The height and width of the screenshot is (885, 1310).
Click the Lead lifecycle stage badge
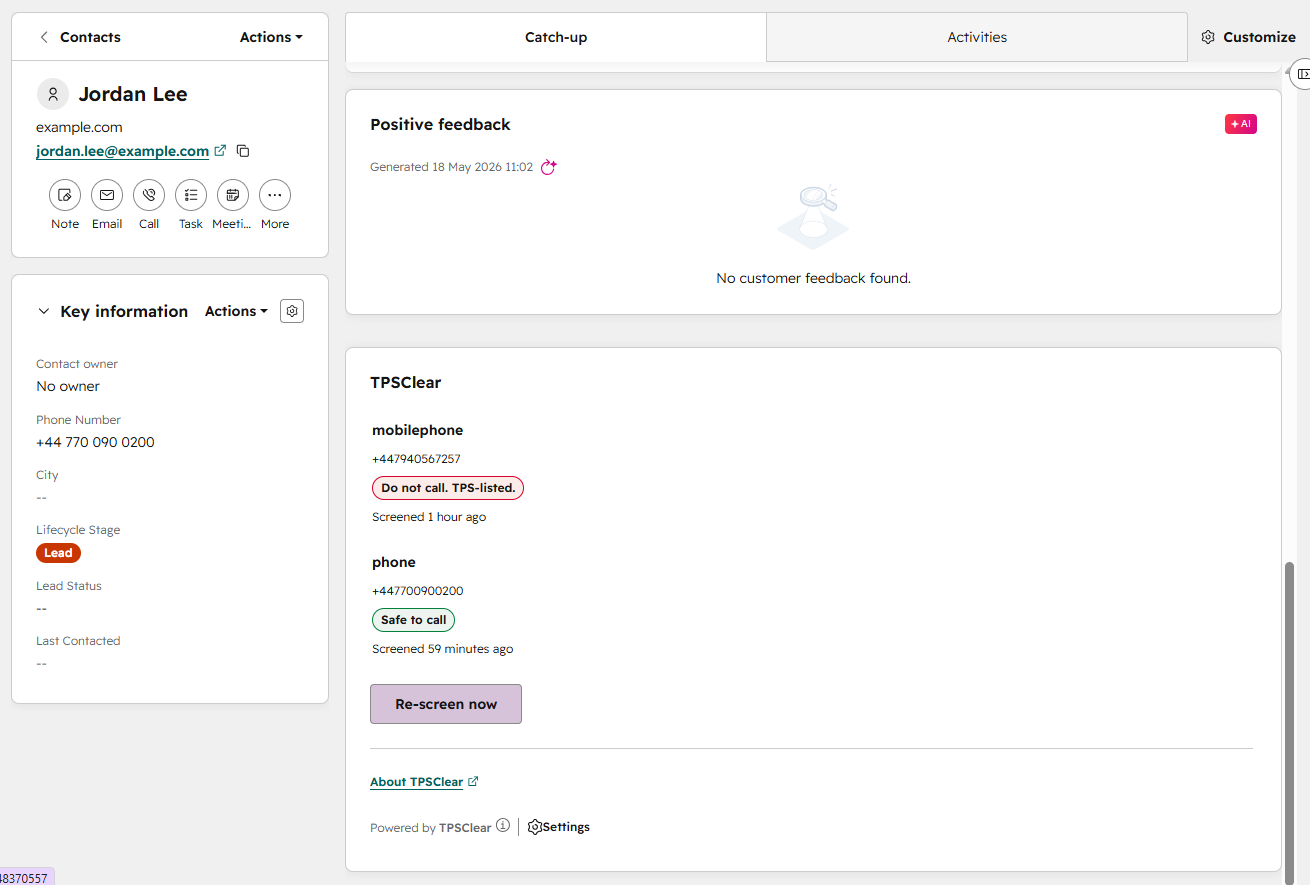pyautogui.click(x=58, y=553)
